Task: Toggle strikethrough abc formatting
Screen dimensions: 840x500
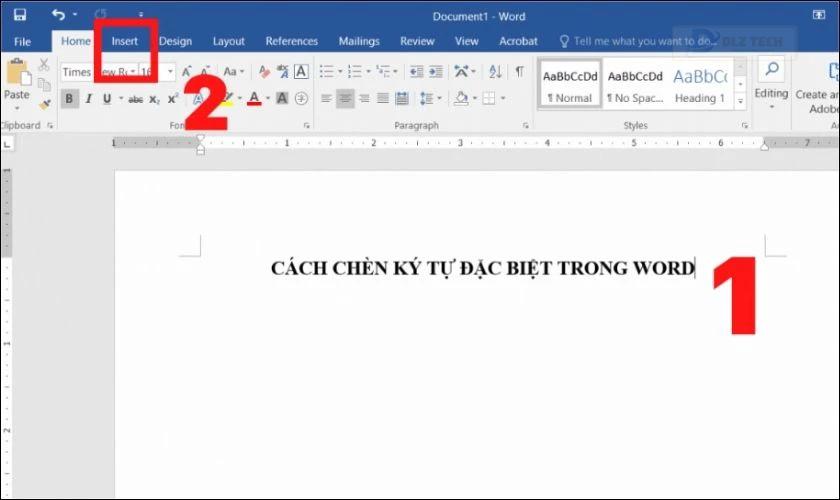Action: tap(136, 99)
